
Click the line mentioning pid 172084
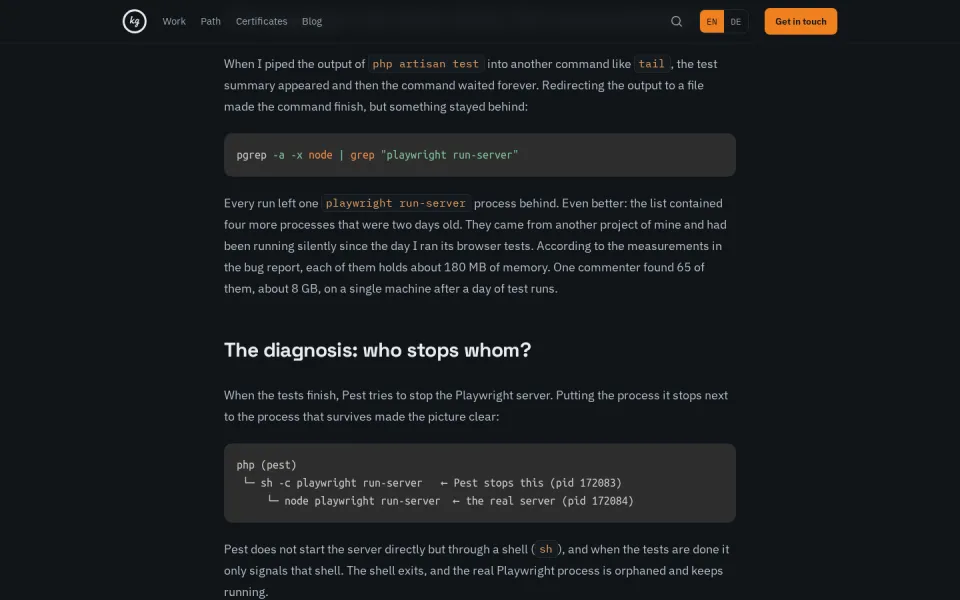pyautogui.click(x=451, y=501)
